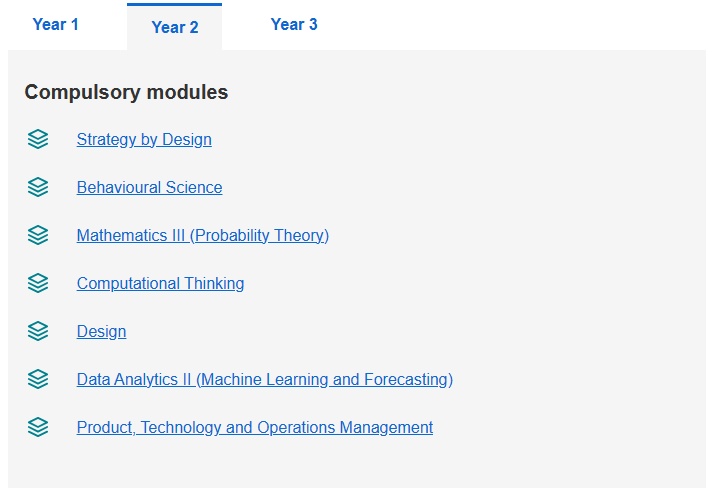
Task: Open Data Analytics II (Machine Learning and Forecasting)
Action: coord(265,380)
